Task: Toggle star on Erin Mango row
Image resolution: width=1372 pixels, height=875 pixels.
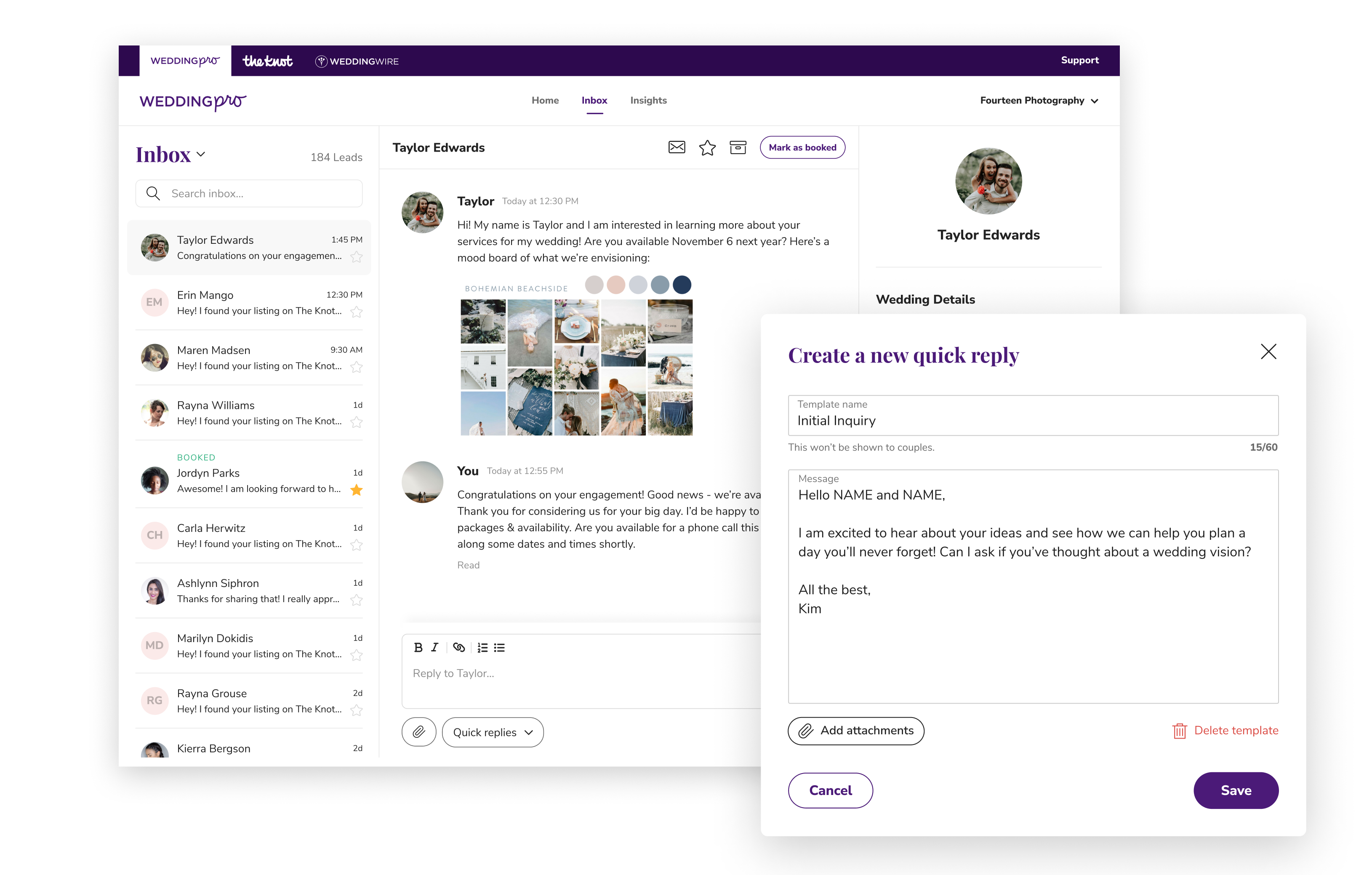Action: (x=357, y=312)
